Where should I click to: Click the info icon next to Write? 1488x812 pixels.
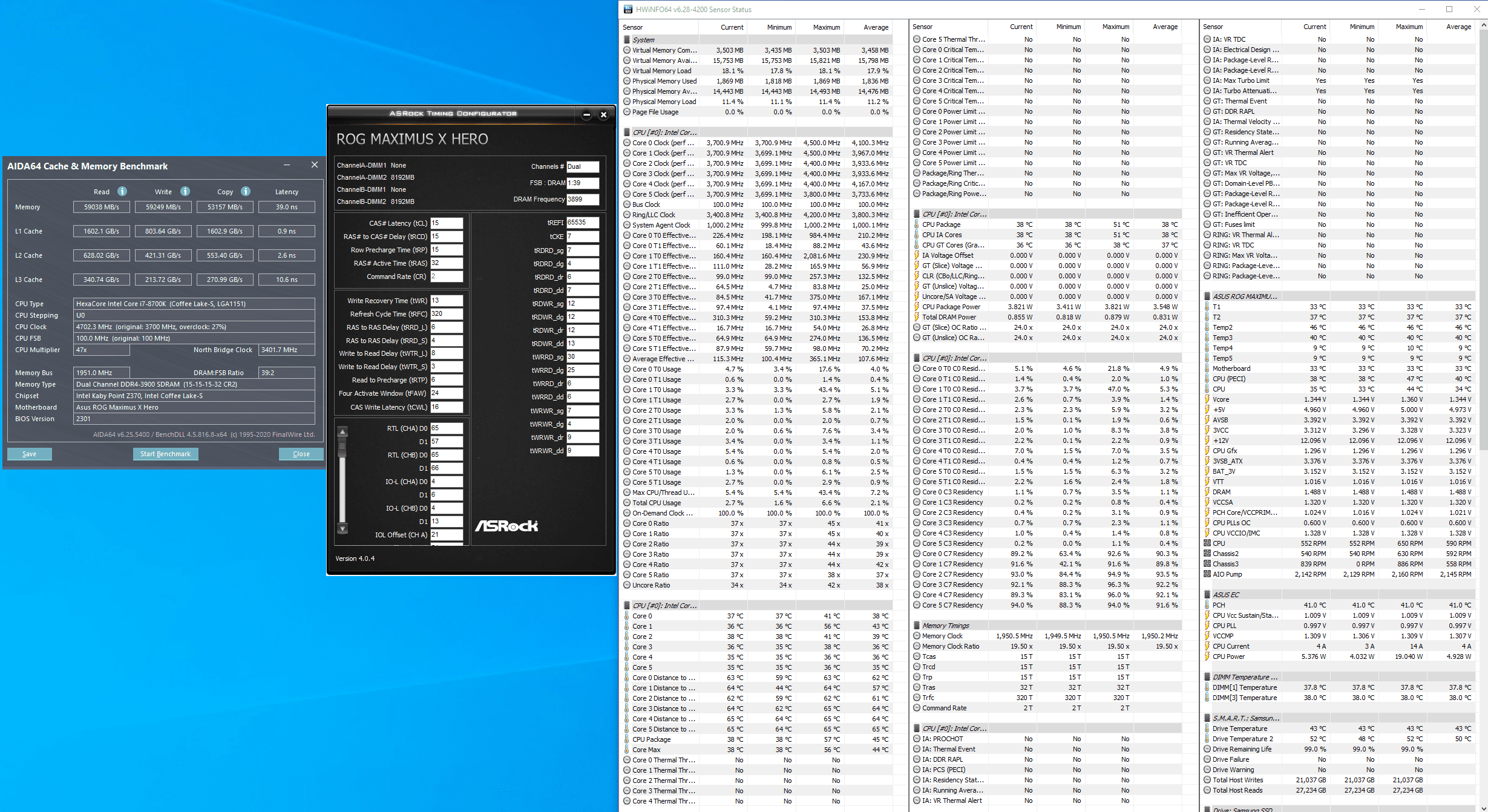(185, 191)
